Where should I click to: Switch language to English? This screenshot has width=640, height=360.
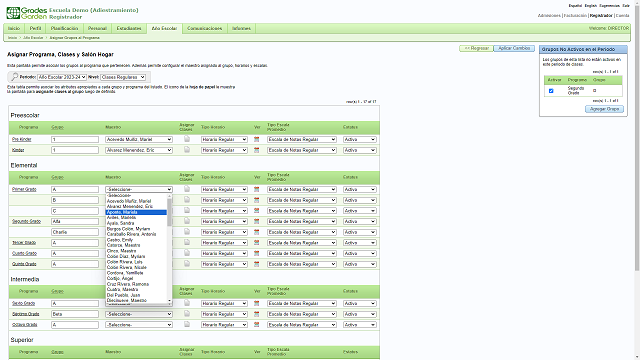(590, 6)
